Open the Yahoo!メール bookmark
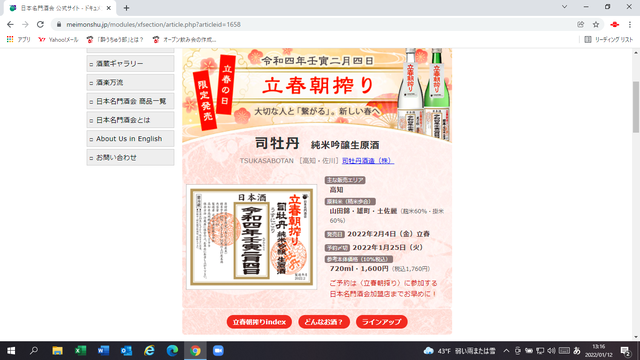 coord(58,40)
